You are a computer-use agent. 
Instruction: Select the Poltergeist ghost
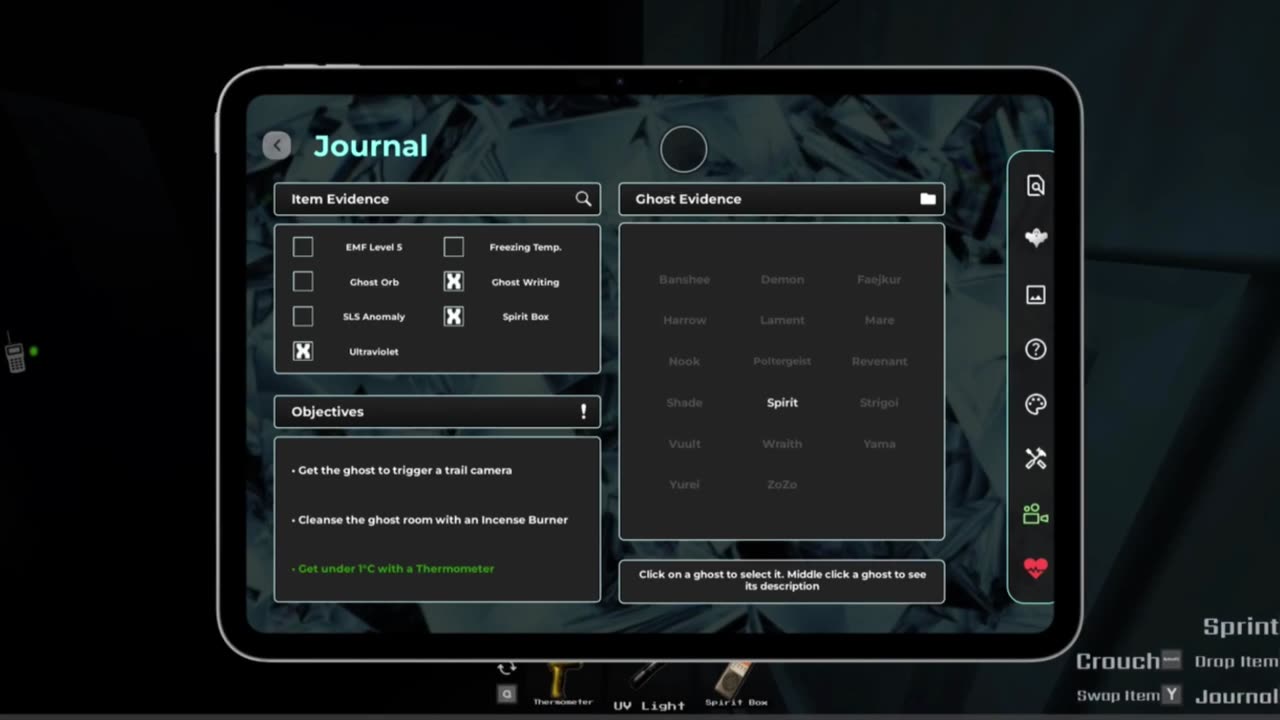[782, 361]
